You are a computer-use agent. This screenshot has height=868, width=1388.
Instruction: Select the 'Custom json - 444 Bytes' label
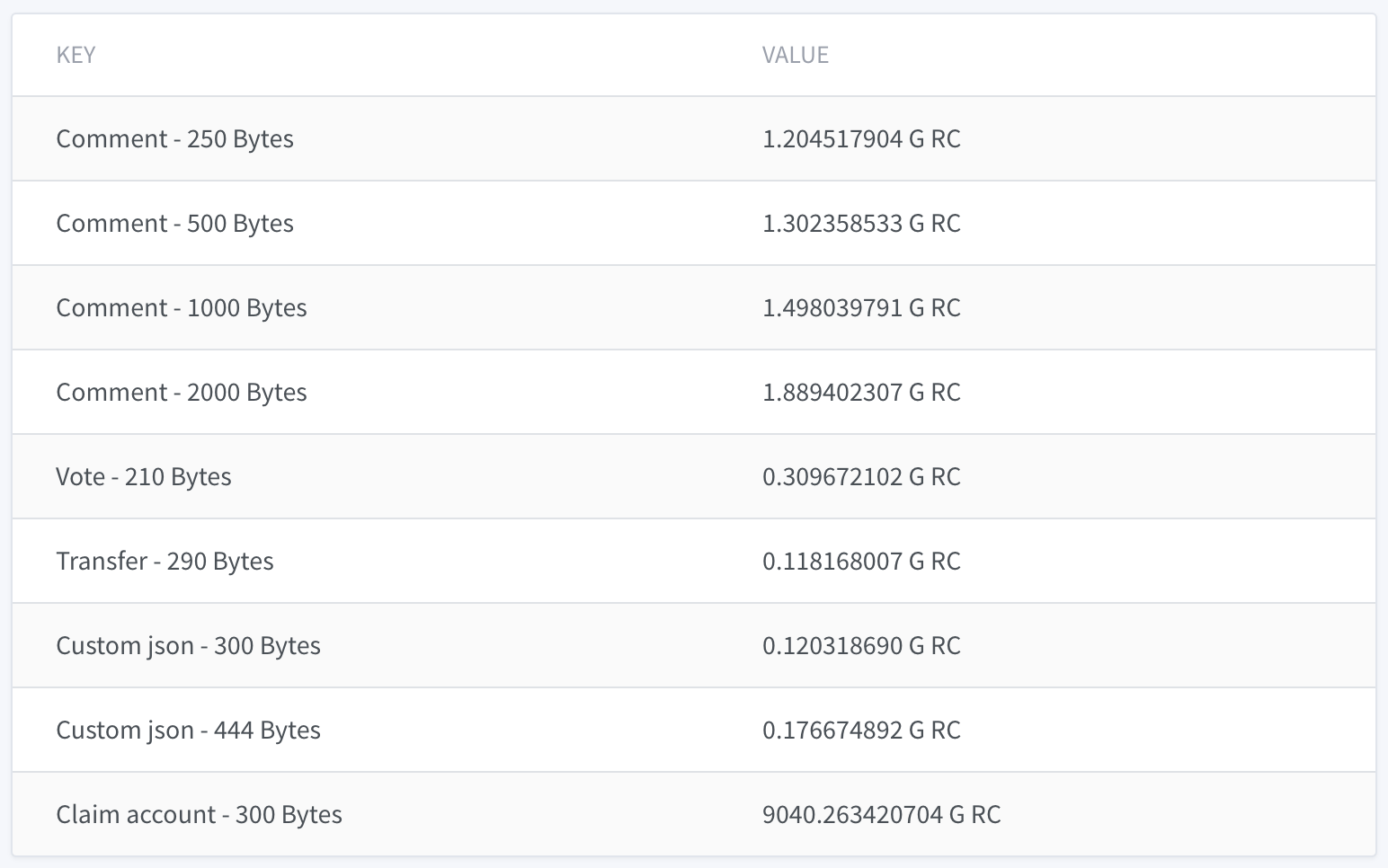[x=188, y=731]
